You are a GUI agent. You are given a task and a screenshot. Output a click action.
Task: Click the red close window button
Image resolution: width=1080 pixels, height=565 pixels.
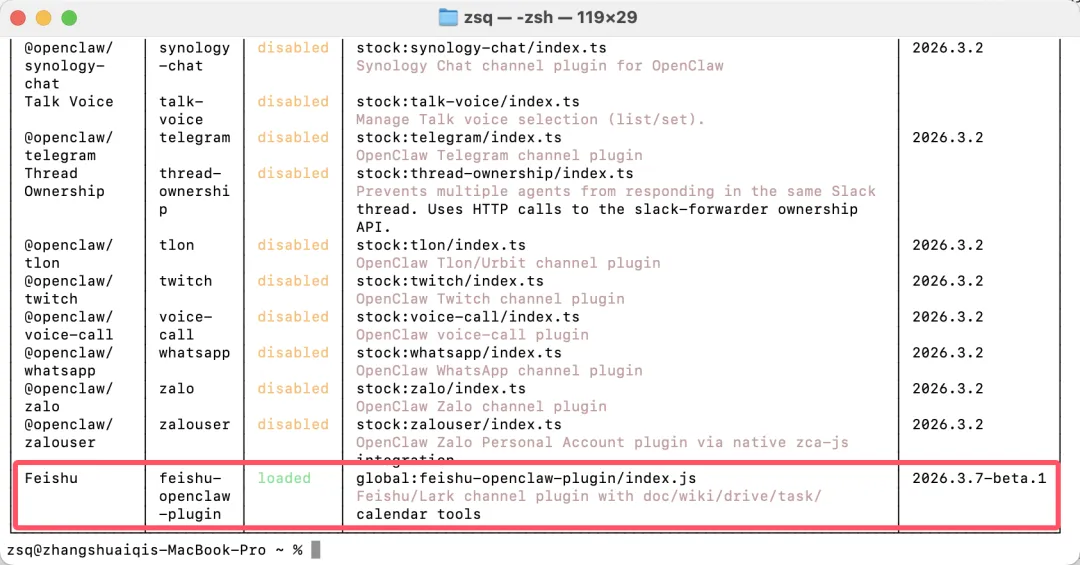(19, 18)
